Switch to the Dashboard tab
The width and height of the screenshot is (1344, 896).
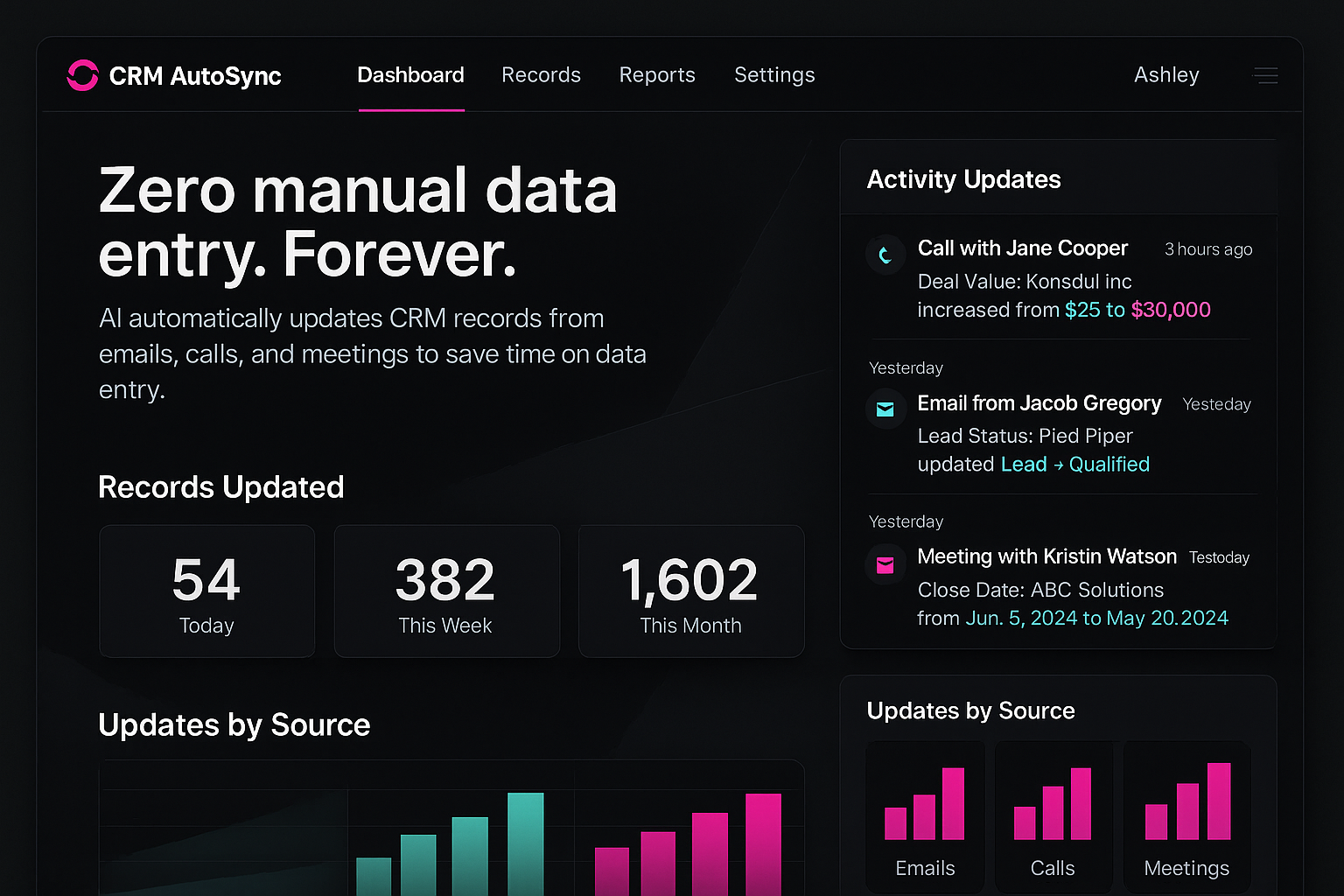(x=410, y=75)
